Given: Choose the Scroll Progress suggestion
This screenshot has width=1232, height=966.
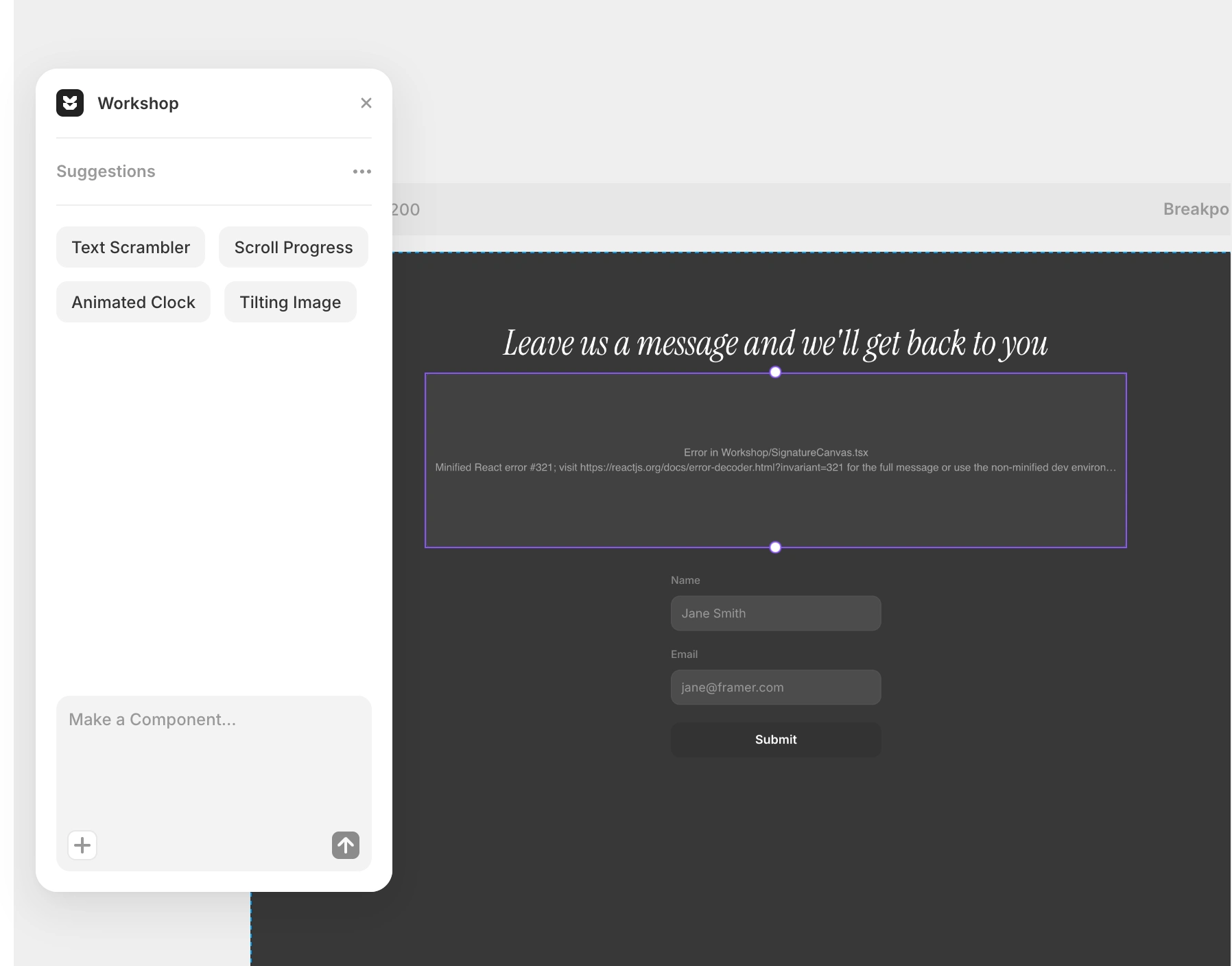Looking at the screenshot, I should pyautogui.click(x=294, y=247).
